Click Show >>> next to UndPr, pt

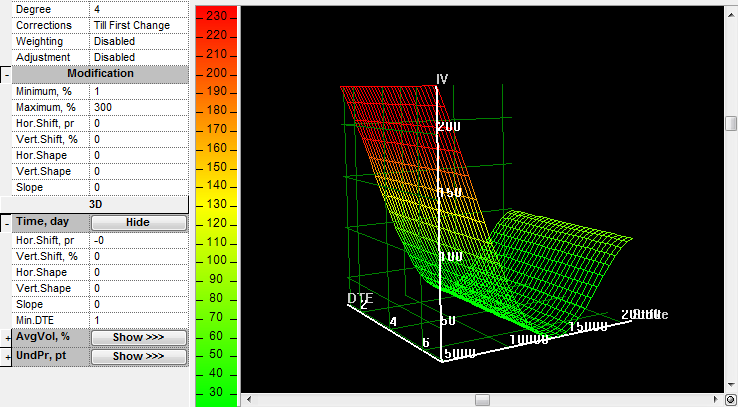(140, 356)
